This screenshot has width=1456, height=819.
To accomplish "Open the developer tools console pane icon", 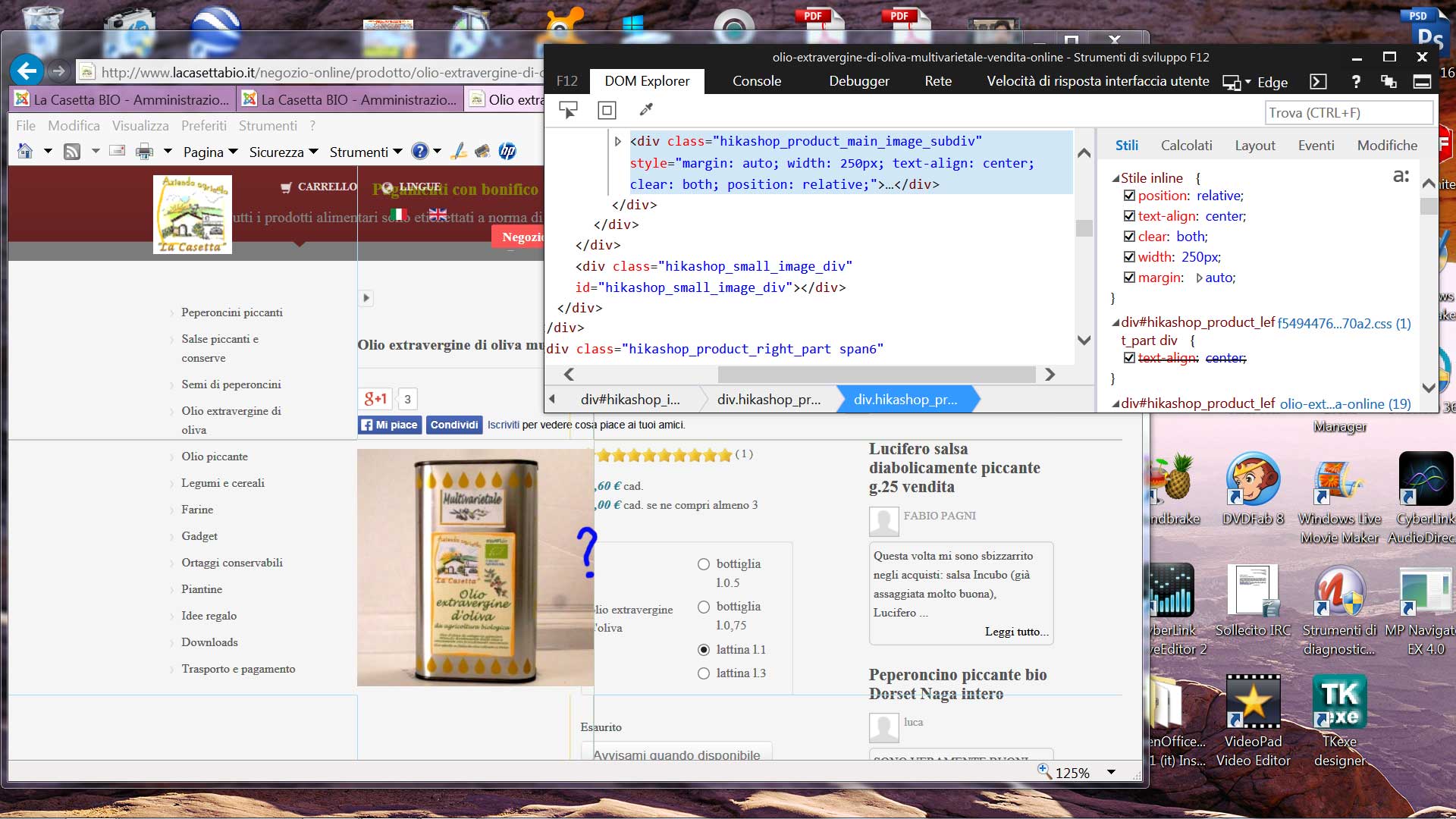I will 1319,82.
